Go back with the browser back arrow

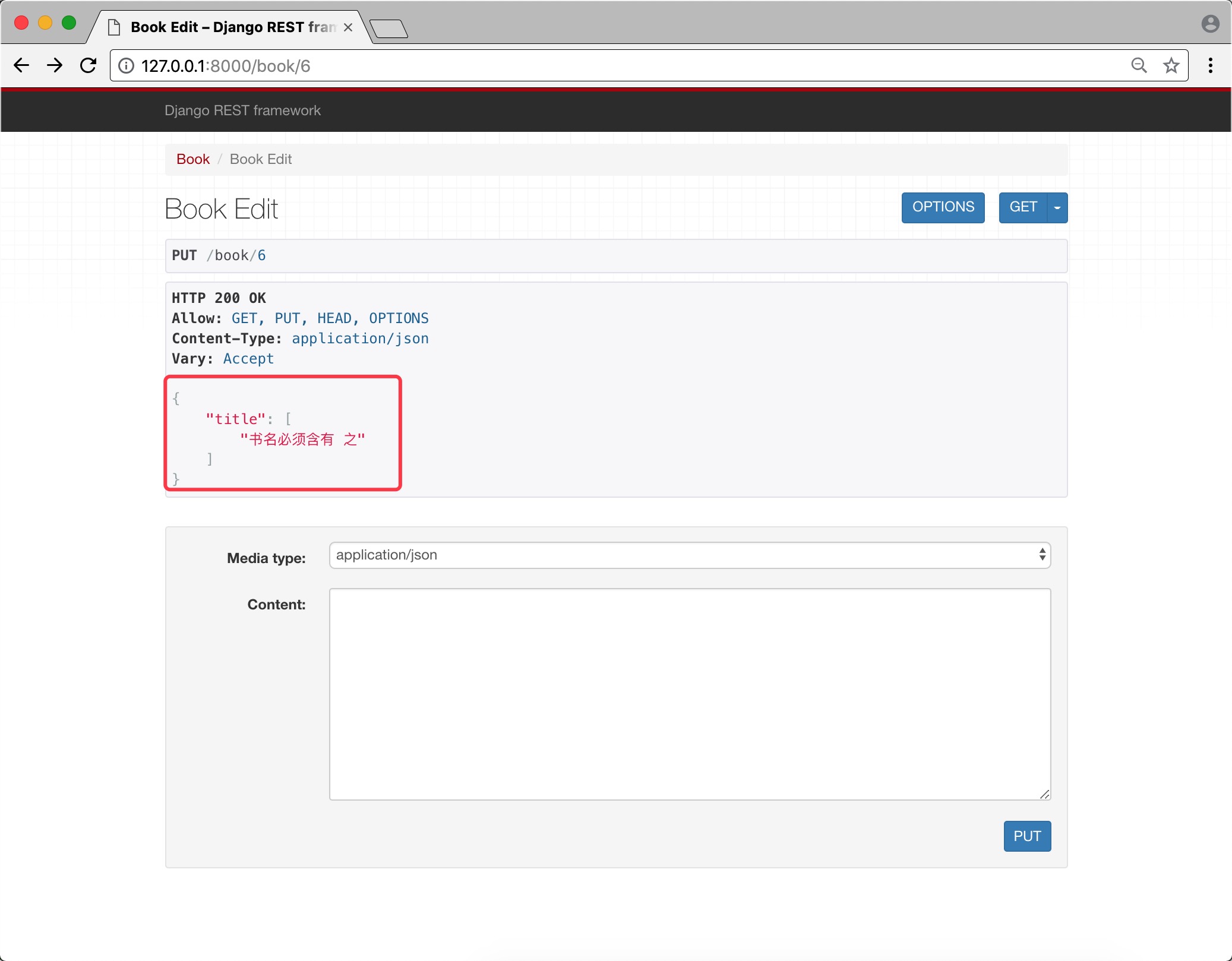[x=21, y=65]
